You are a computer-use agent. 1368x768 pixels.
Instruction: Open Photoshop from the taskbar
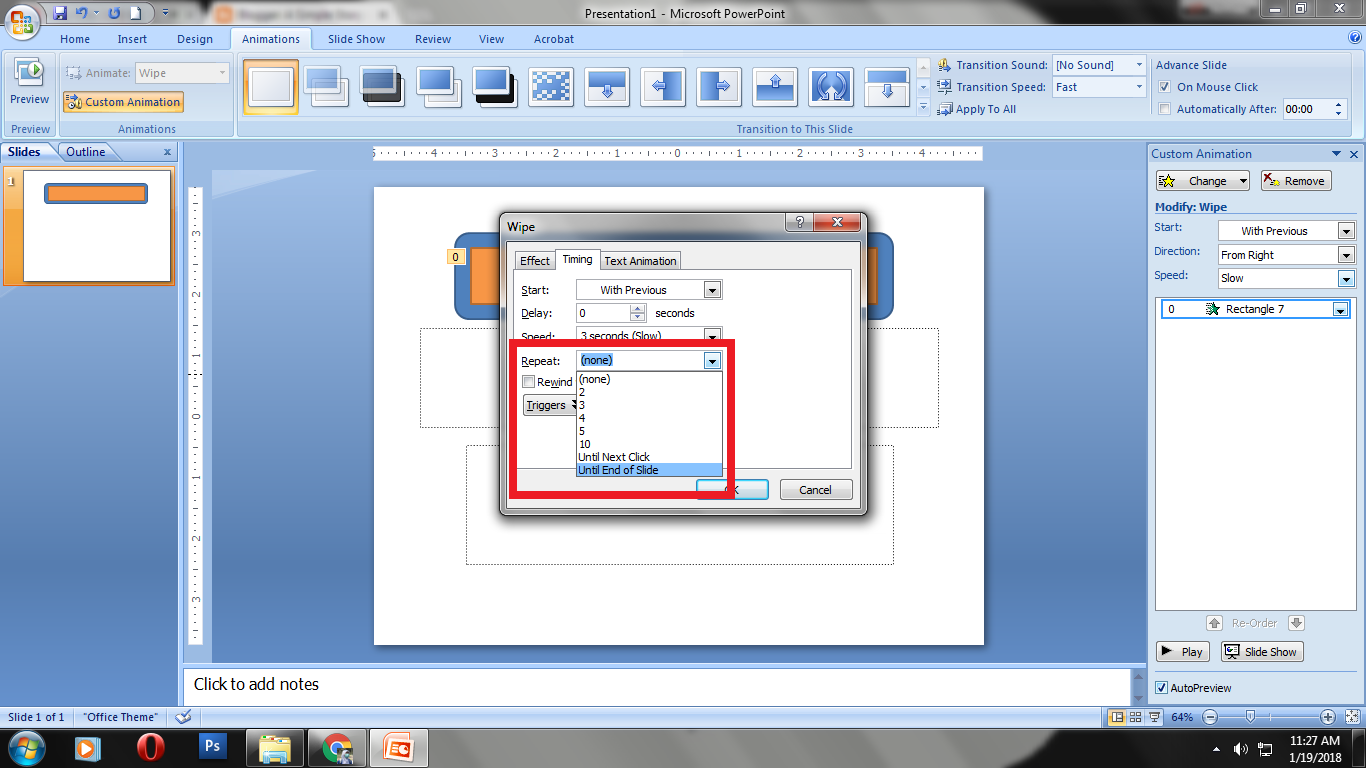point(212,748)
